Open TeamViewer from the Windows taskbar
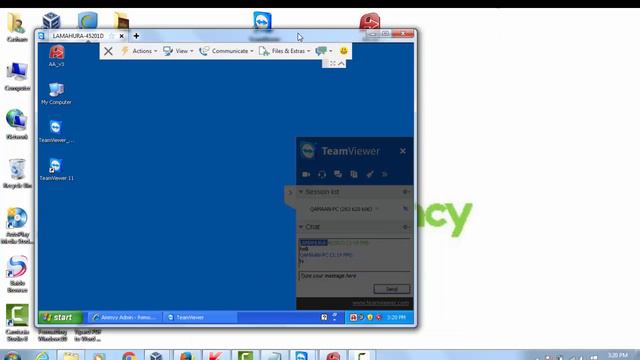 tap(302, 356)
